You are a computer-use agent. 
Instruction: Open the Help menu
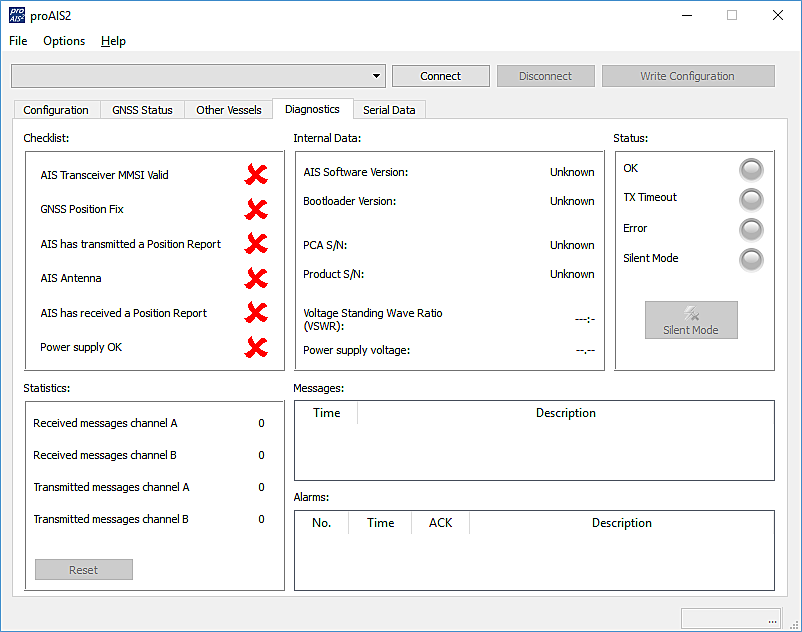pyautogui.click(x=113, y=41)
